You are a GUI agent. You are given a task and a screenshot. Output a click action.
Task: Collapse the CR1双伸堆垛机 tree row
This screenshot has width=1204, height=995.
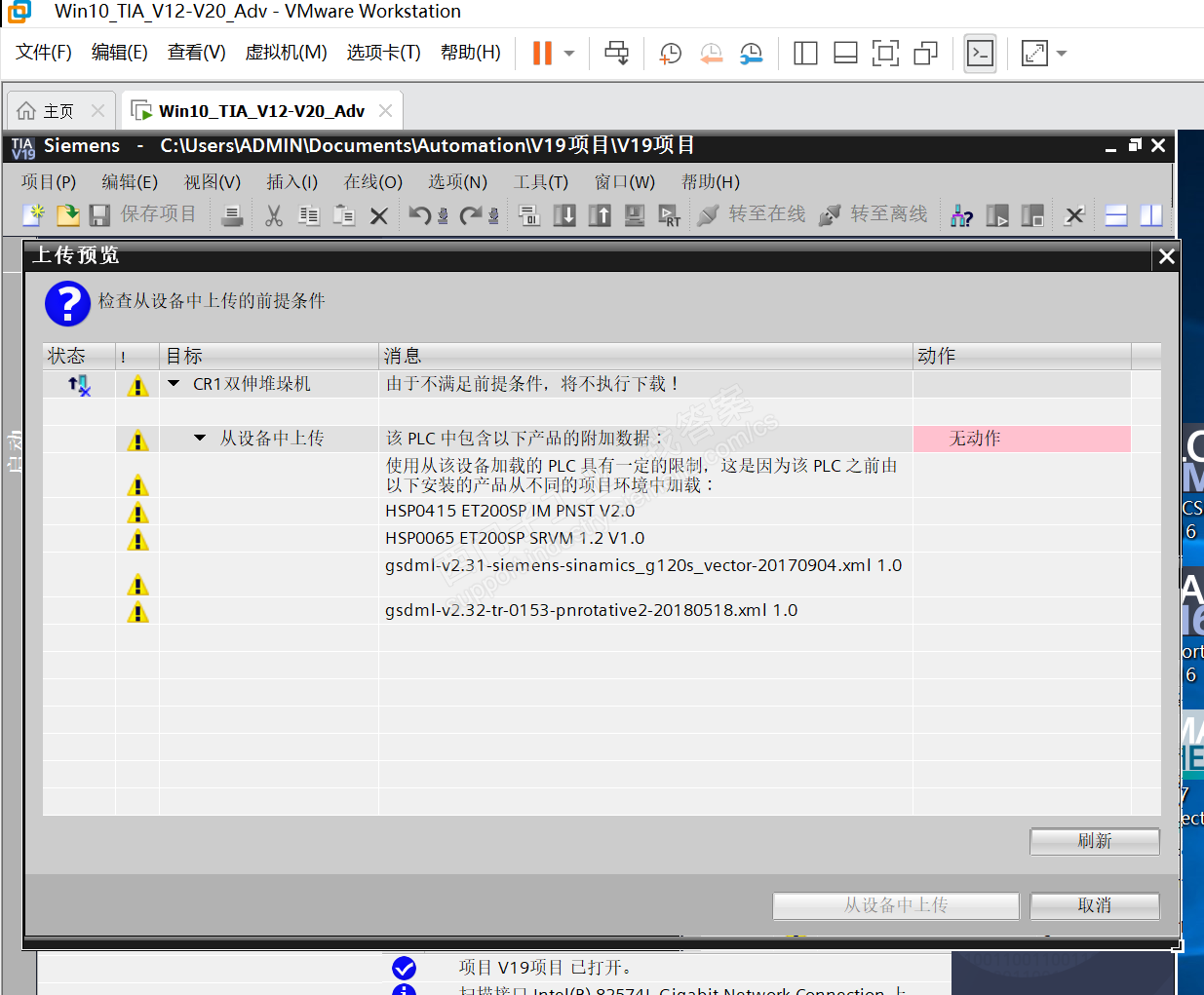pos(174,384)
